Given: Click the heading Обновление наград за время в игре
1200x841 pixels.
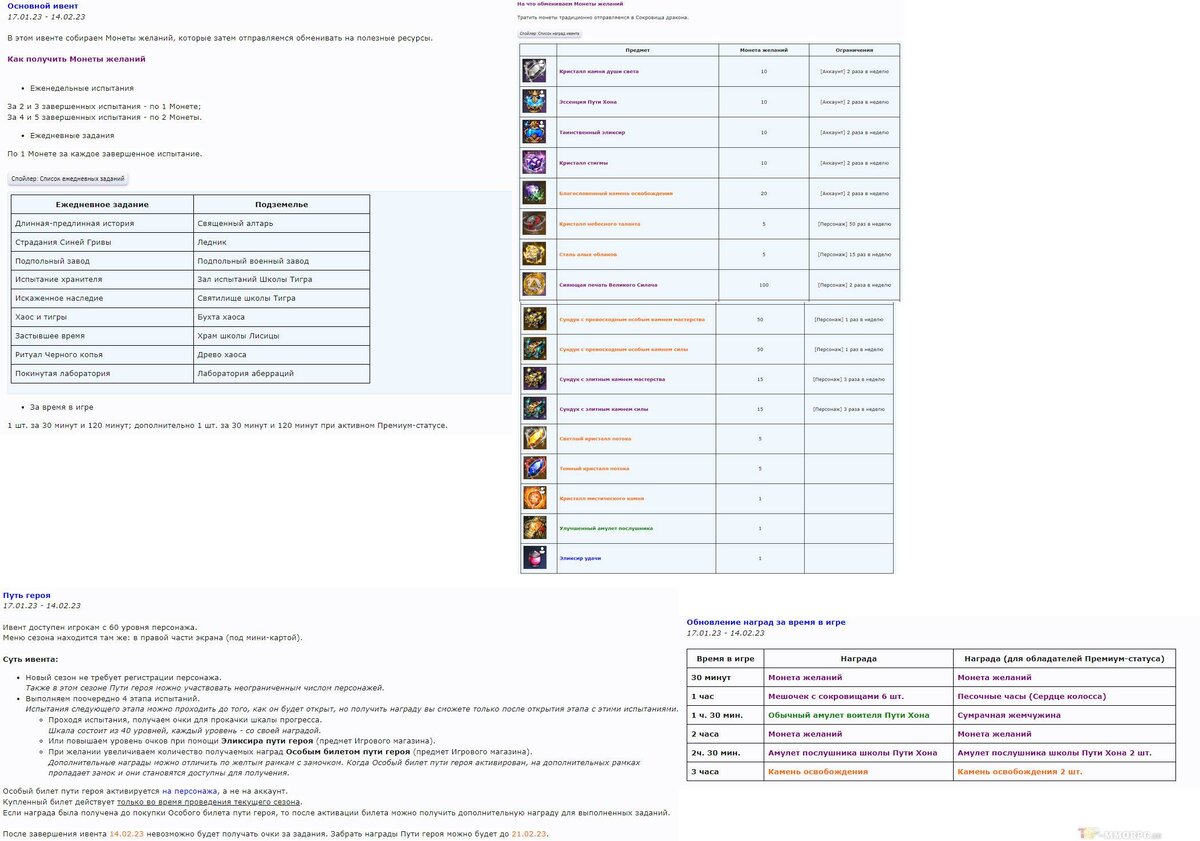Looking at the screenshot, I should pyautogui.click(x=766, y=622).
